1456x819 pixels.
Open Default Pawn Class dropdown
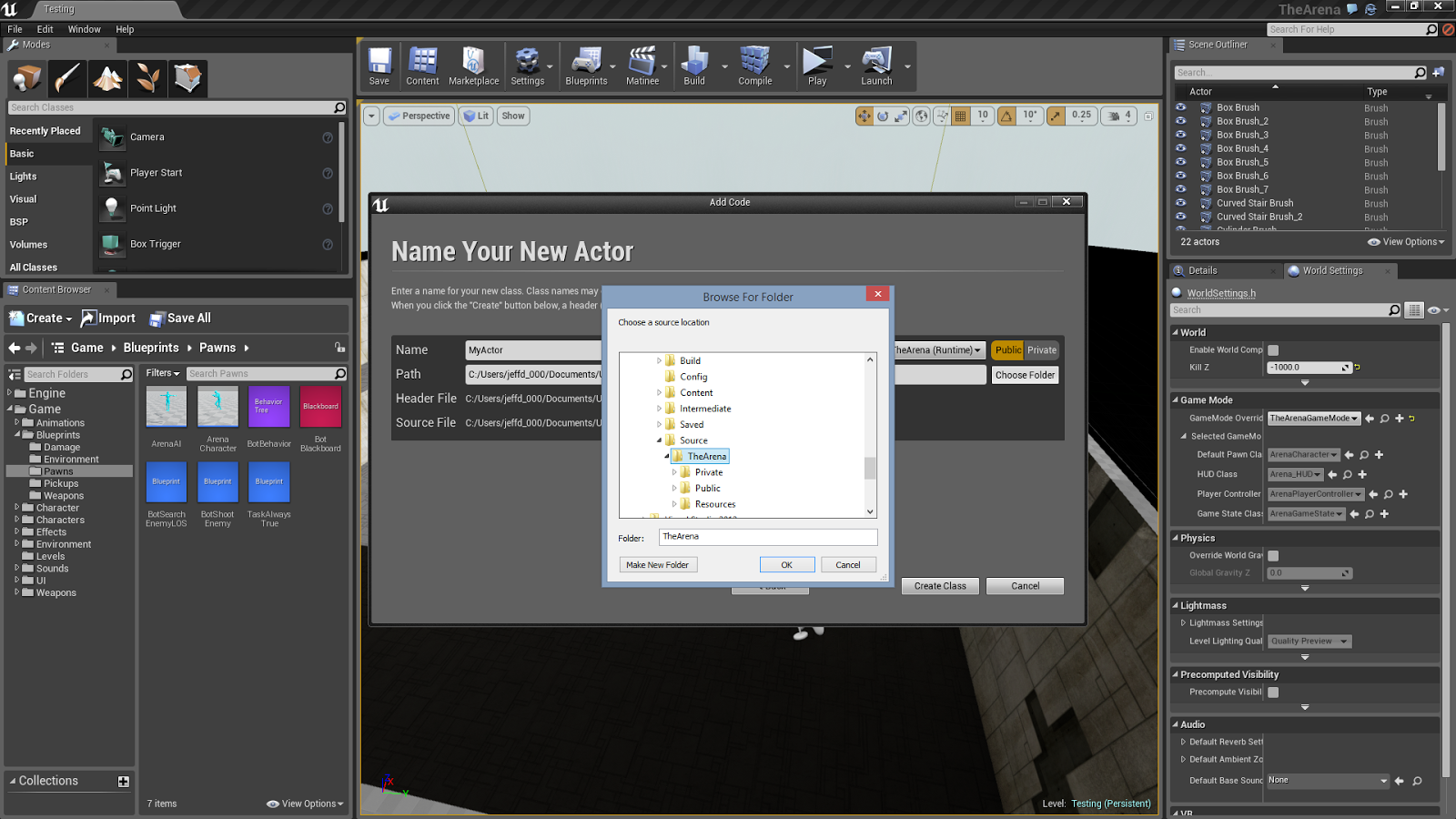[1304, 455]
